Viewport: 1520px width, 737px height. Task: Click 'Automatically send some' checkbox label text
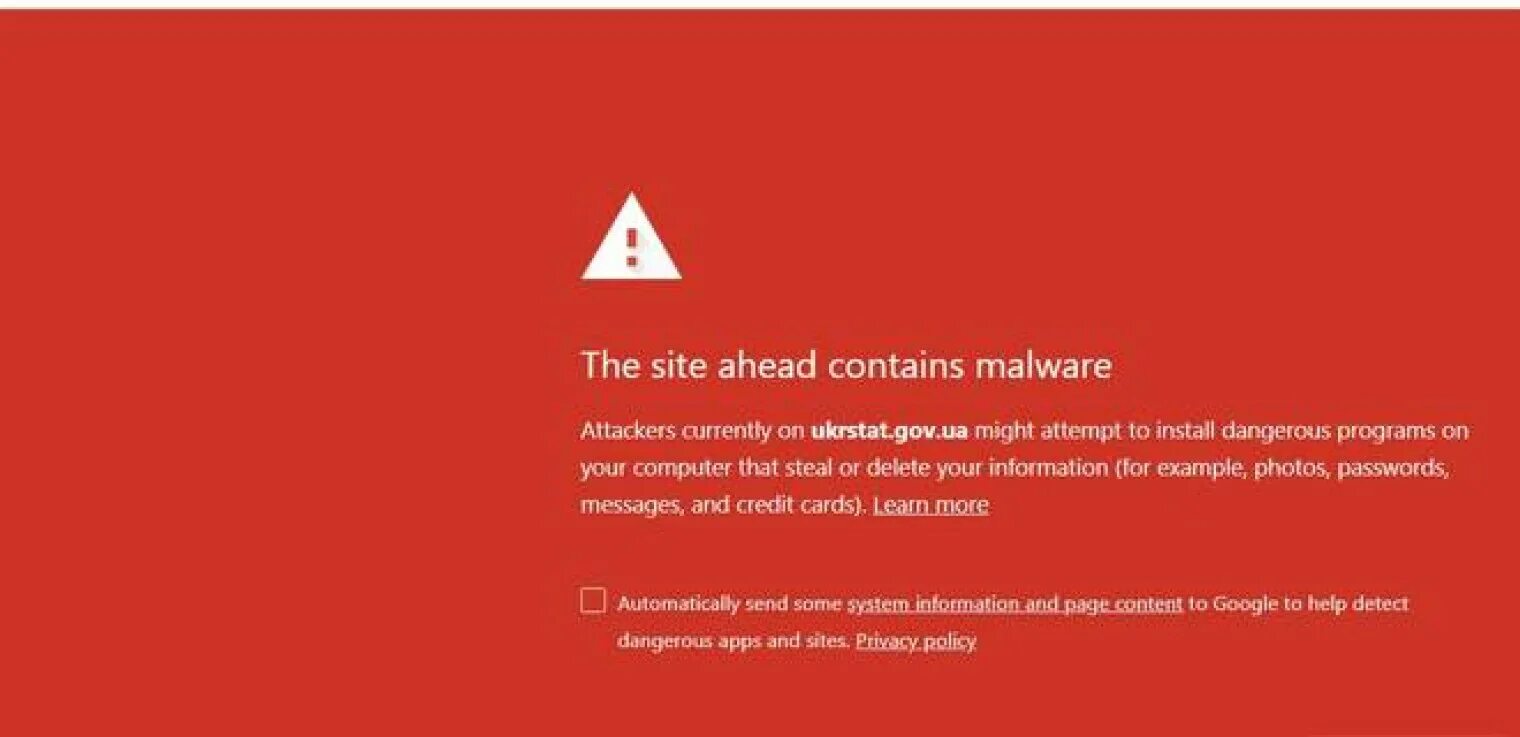click(730, 604)
